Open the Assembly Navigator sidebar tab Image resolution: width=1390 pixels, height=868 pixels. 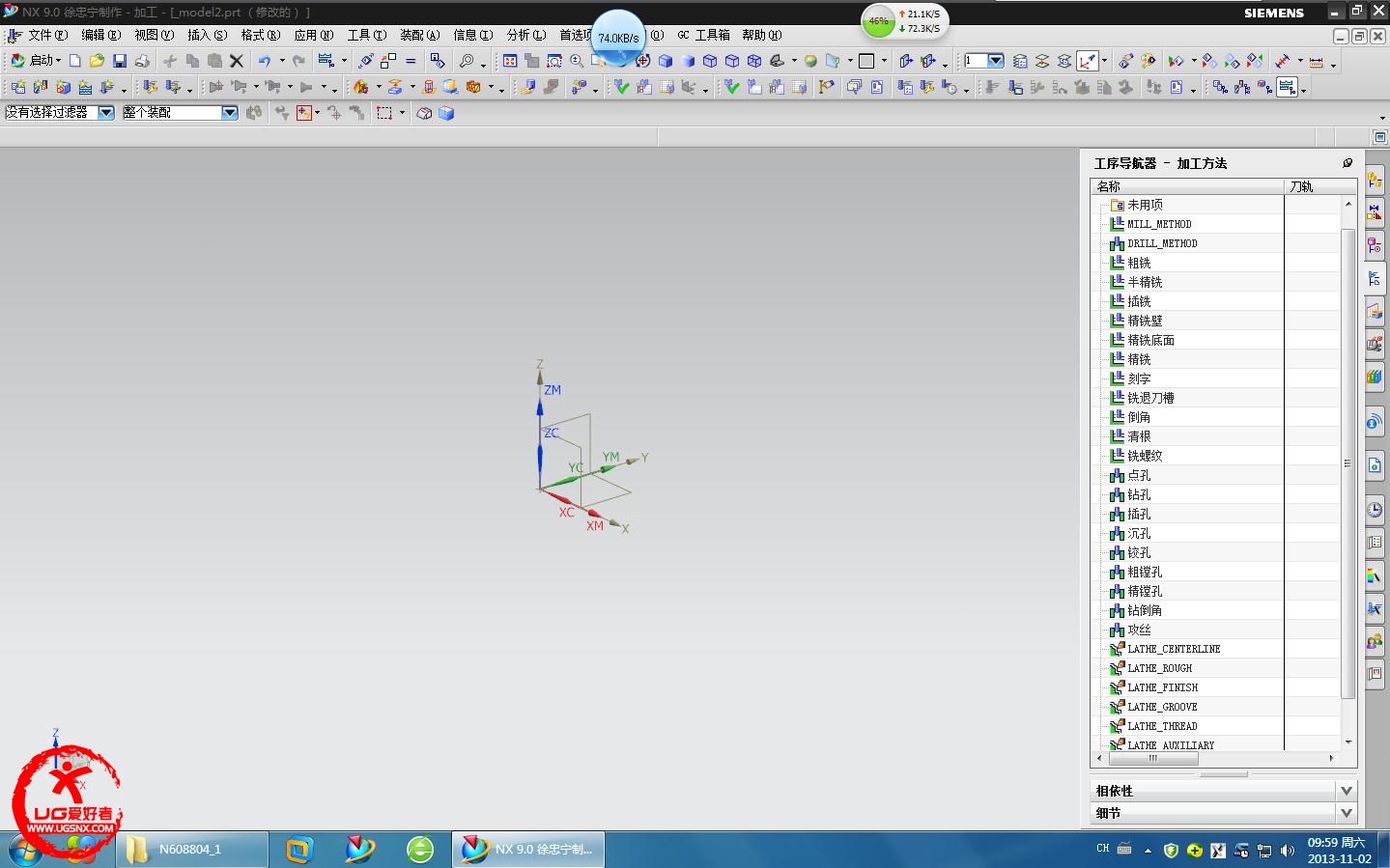click(x=1374, y=181)
